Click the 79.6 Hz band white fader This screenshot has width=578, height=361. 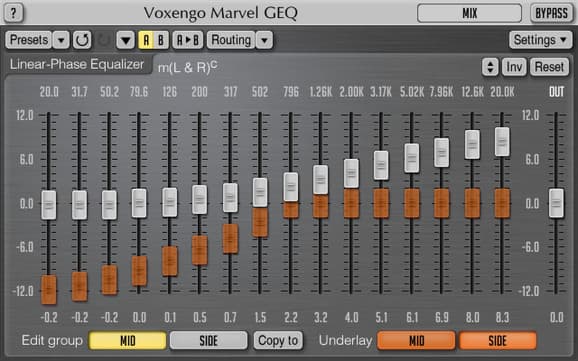139,203
